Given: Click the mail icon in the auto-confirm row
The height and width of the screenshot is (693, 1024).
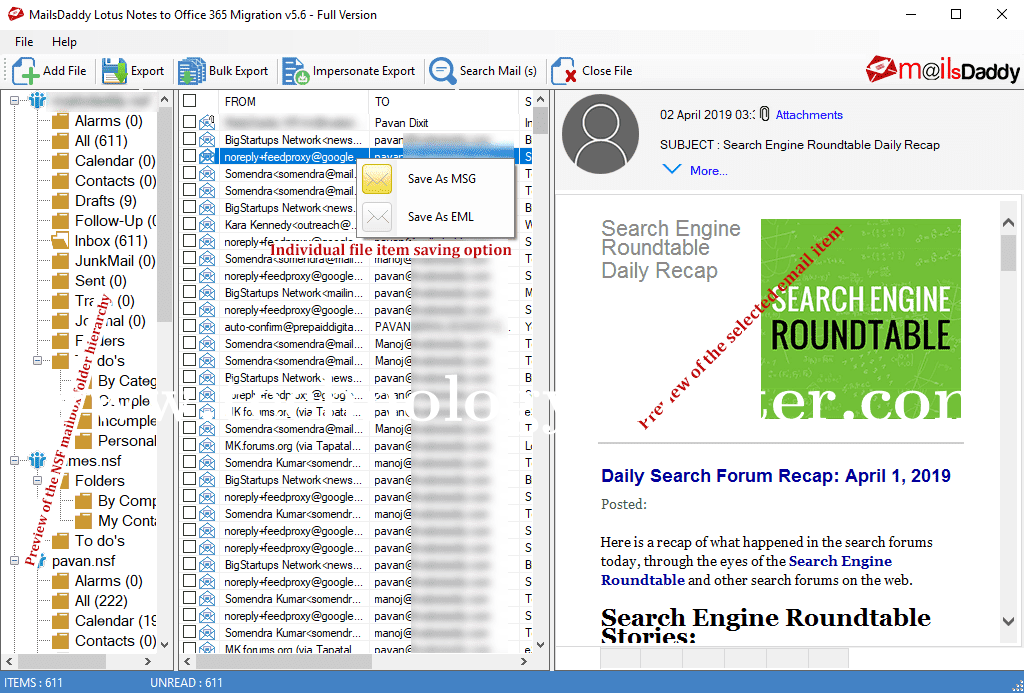Looking at the screenshot, I should (207, 327).
